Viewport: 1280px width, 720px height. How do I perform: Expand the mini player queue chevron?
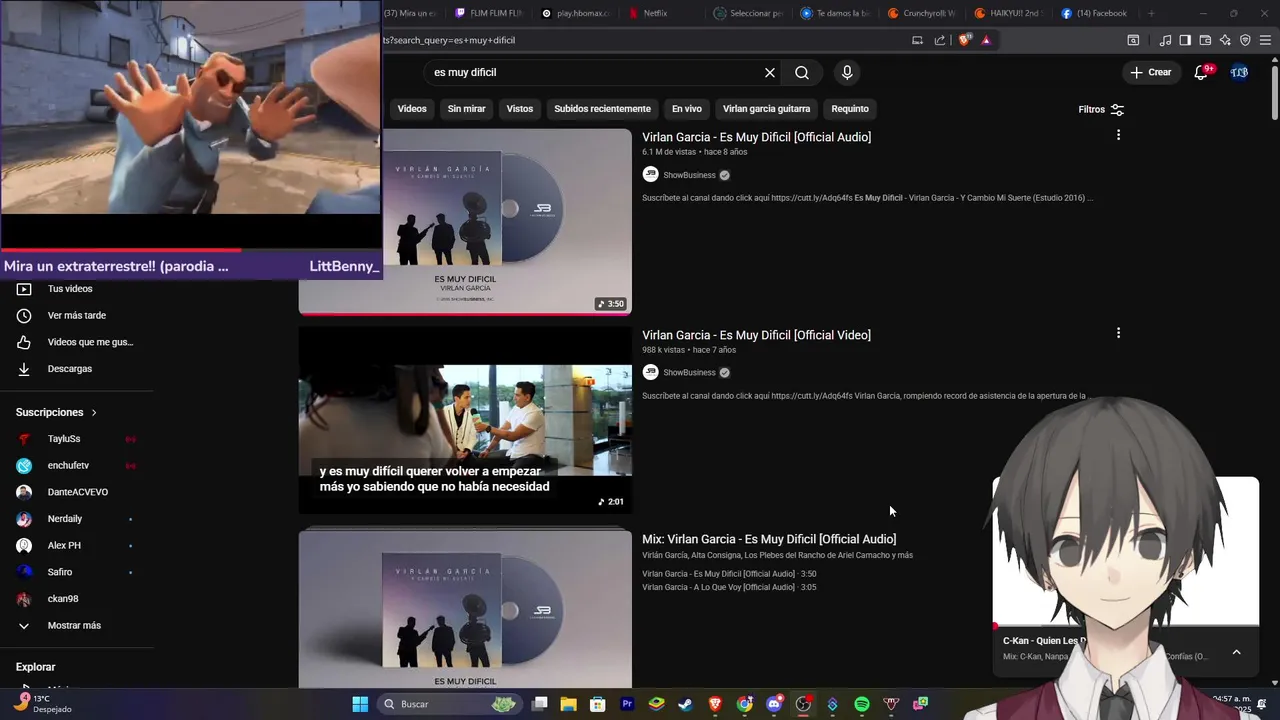pos(1236,652)
